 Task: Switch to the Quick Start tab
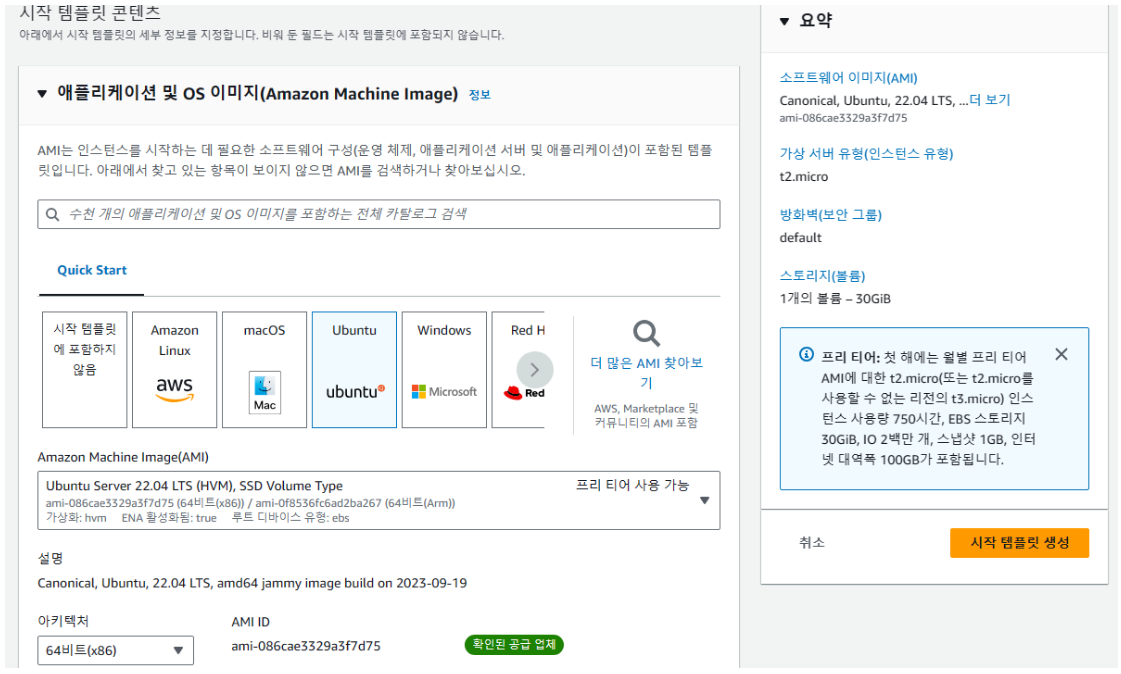click(x=92, y=270)
